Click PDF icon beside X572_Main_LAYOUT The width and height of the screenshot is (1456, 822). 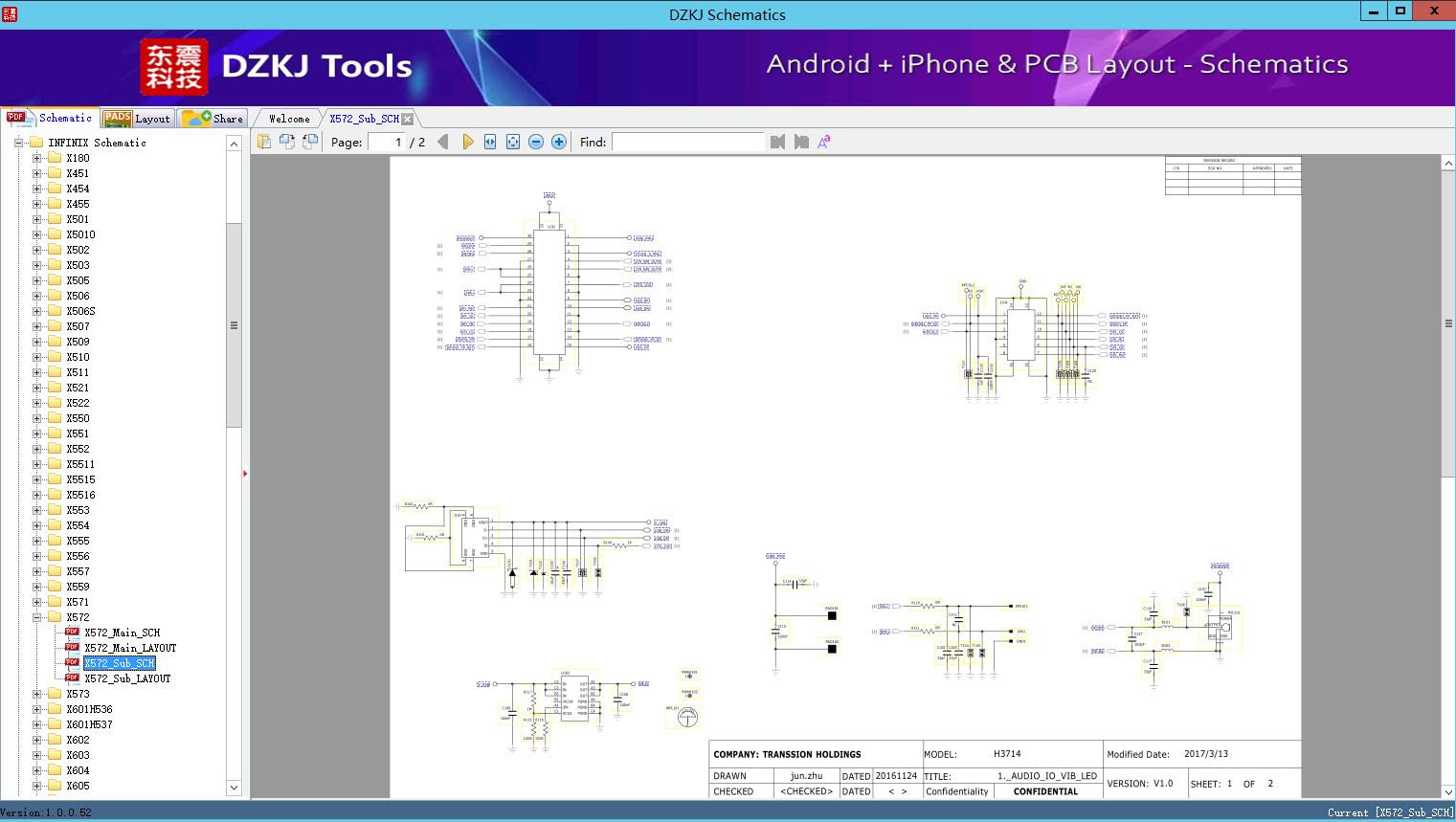[72, 648]
